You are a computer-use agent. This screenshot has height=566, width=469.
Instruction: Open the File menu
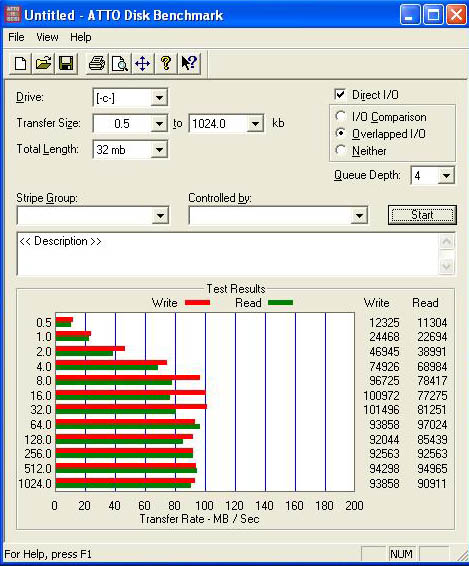[x=16, y=37]
